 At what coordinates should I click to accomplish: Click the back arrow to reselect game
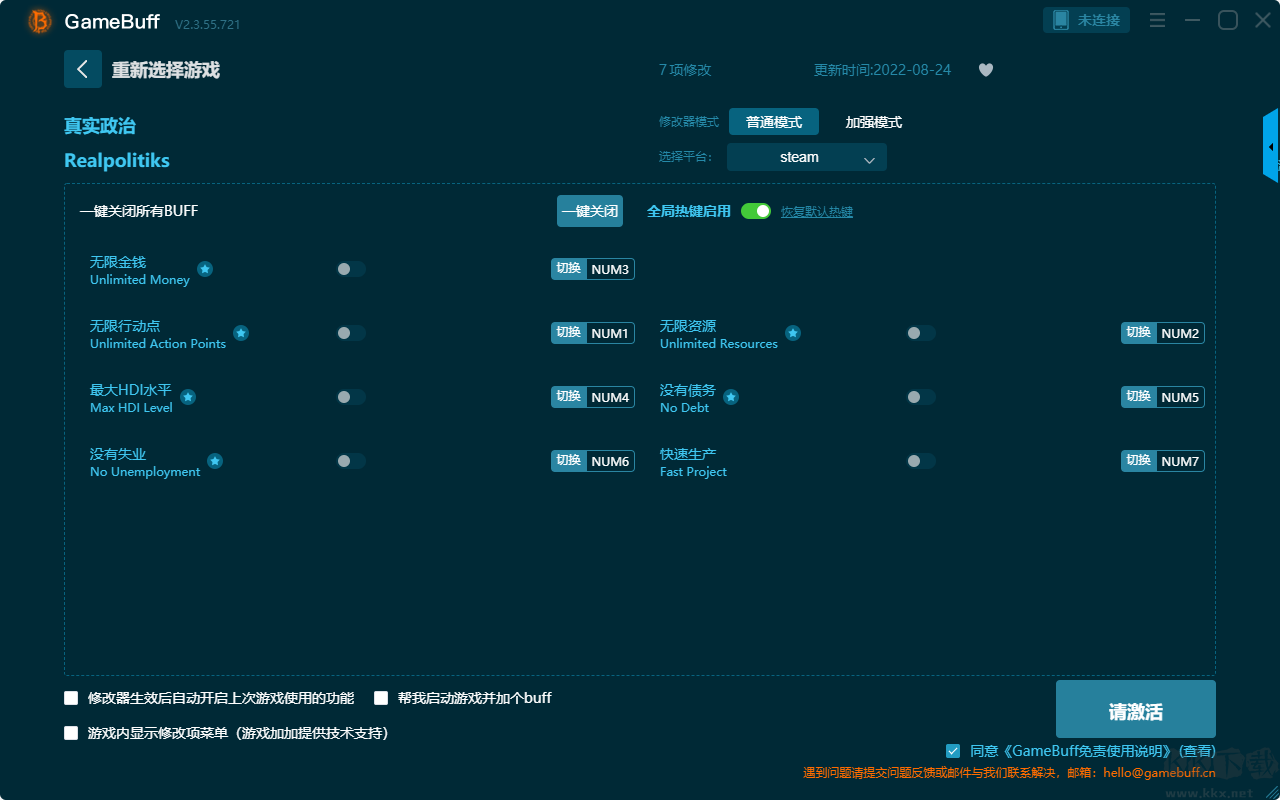[x=83, y=69]
